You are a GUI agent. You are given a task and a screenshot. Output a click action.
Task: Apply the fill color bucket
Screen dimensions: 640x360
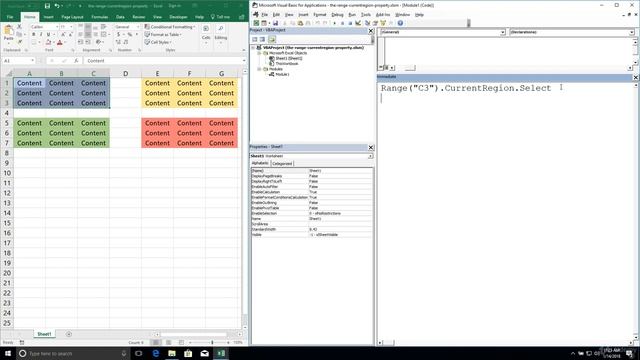48,42
